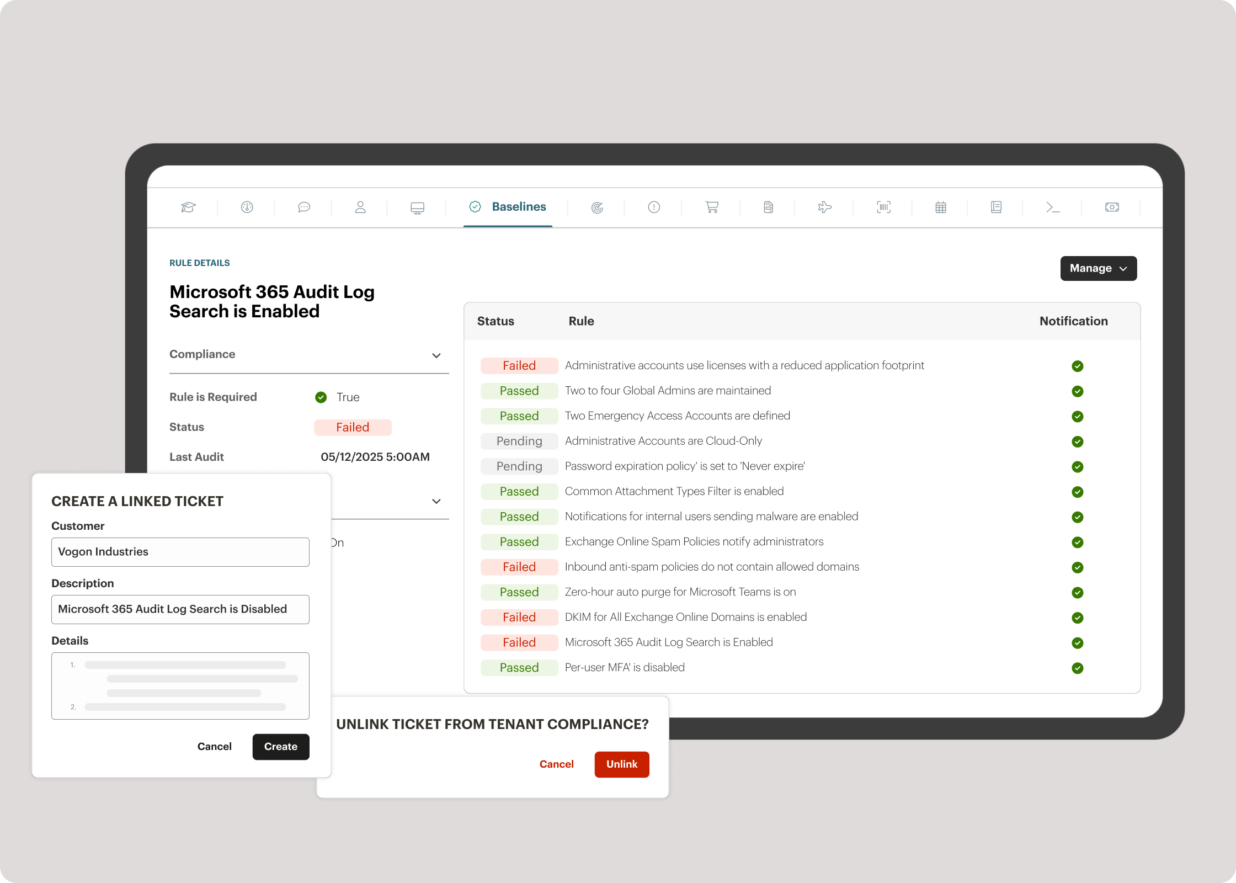Click the monitor icon in the navigation bar
The width and height of the screenshot is (1236, 883).
click(417, 207)
